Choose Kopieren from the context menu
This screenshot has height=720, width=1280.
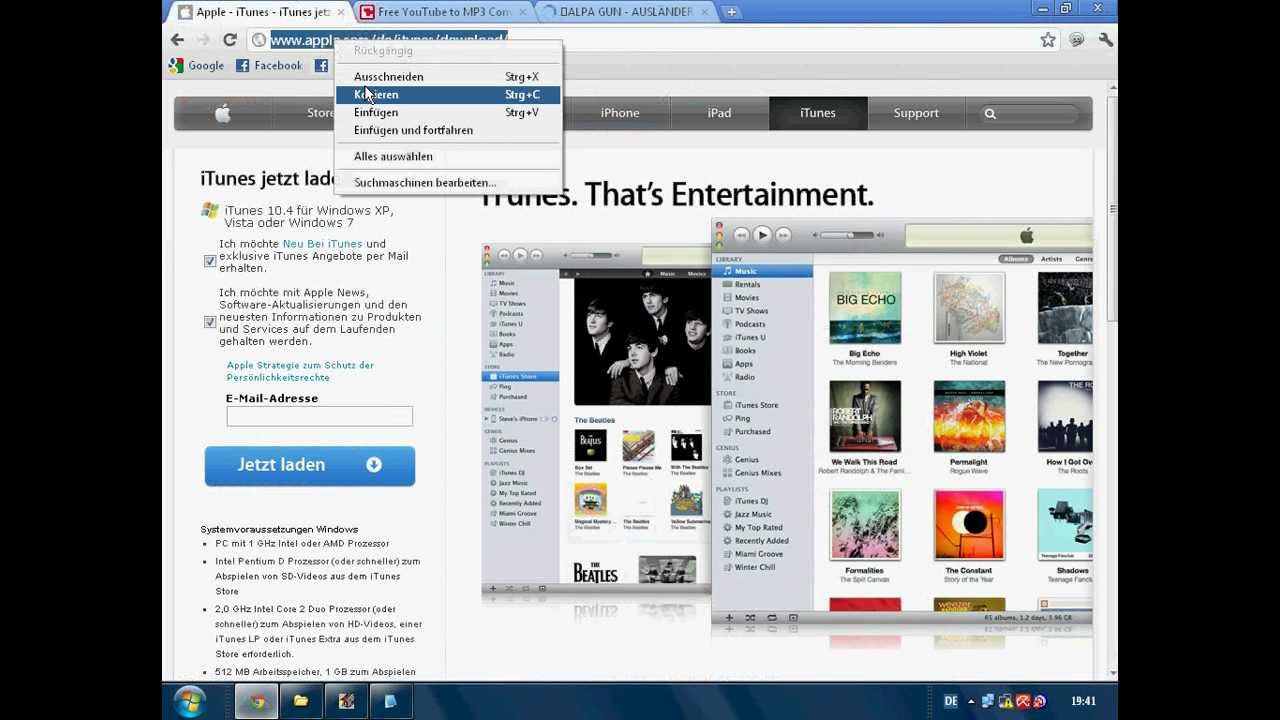coord(447,95)
